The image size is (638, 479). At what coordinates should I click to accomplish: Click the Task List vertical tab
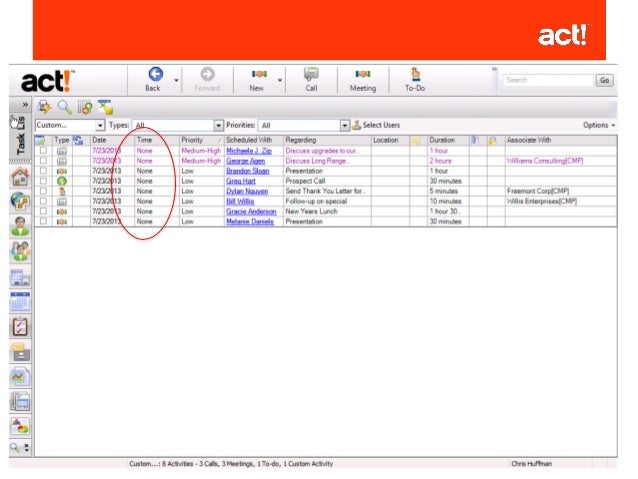pos(20,136)
